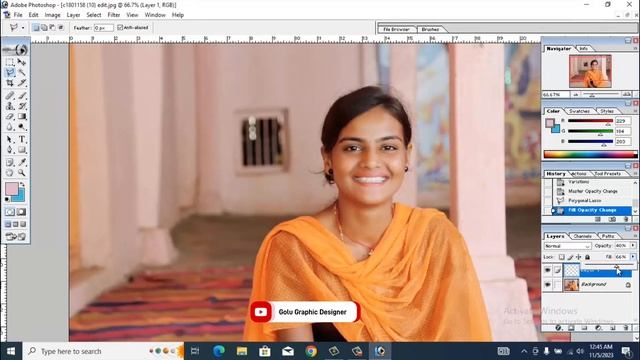Open the File Browser tab
Image resolution: width=640 pixels, height=360 pixels.
pos(396,29)
